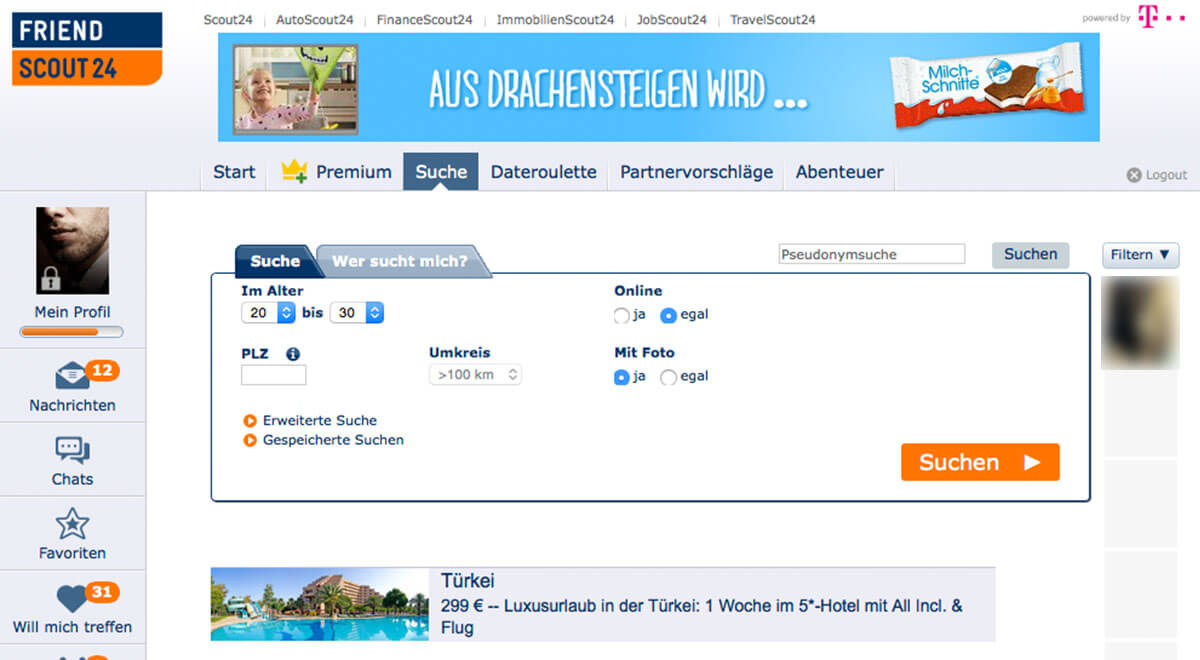Click the Telekom T logo
Viewport: 1200px width, 660px height.
(1148, 17)
